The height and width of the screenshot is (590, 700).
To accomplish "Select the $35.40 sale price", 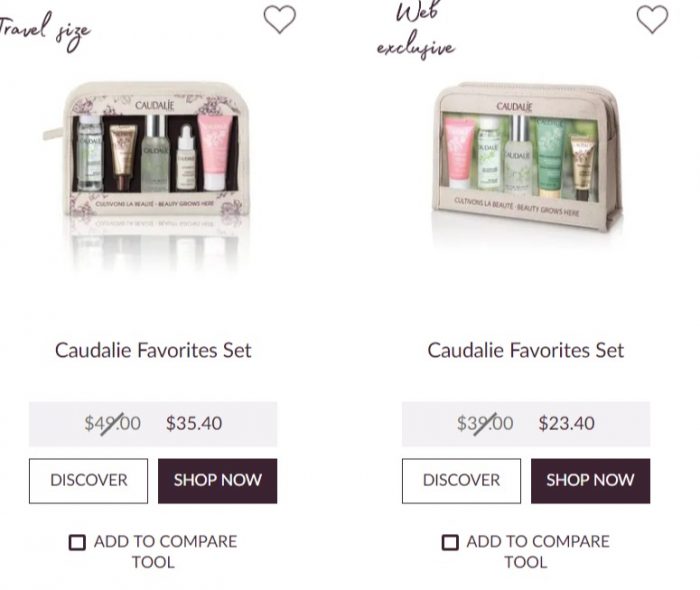I will click(194, 423).
